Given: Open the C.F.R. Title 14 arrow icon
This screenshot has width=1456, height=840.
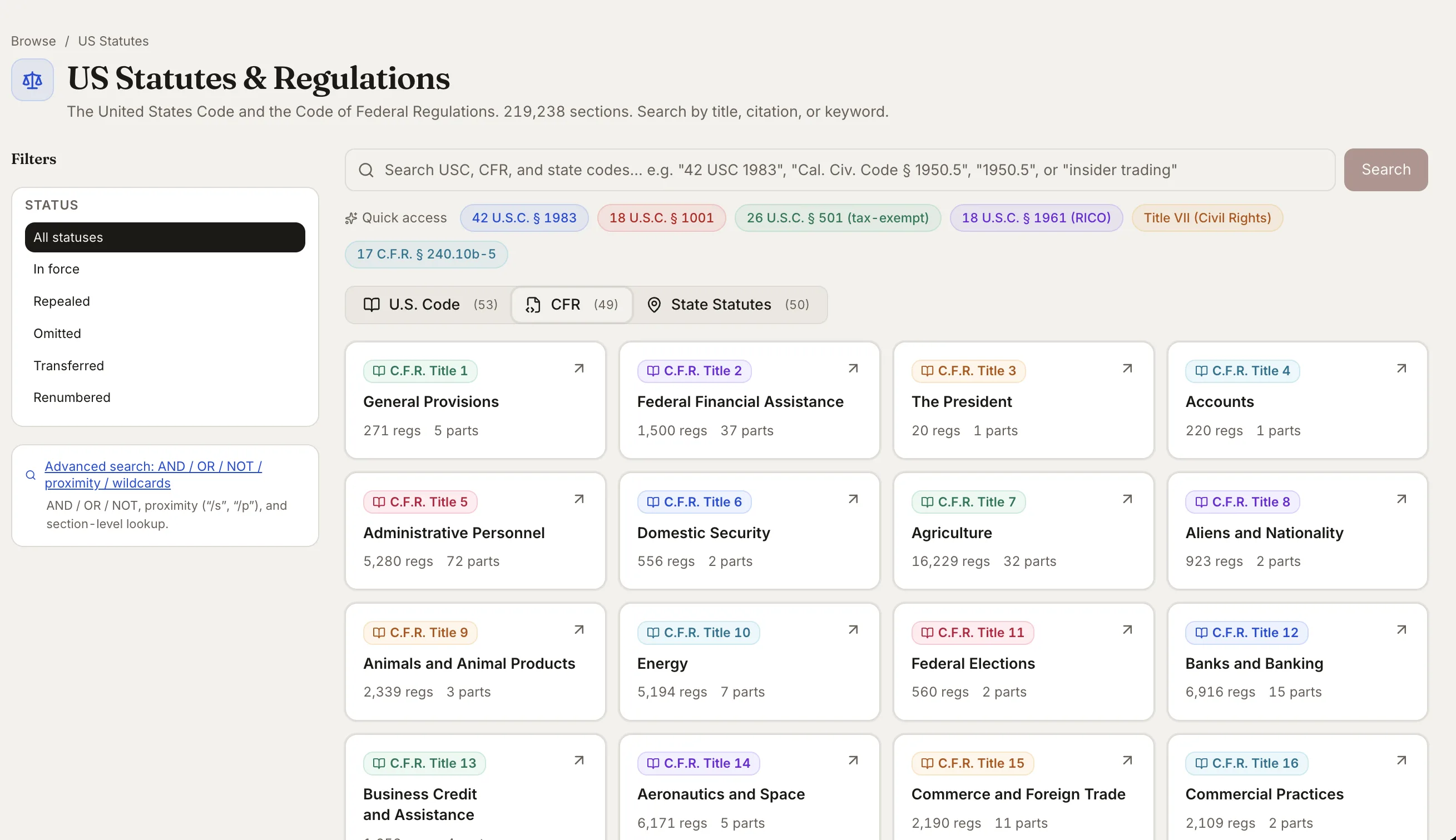Looking at the screenshot, I should coord(853,761).
